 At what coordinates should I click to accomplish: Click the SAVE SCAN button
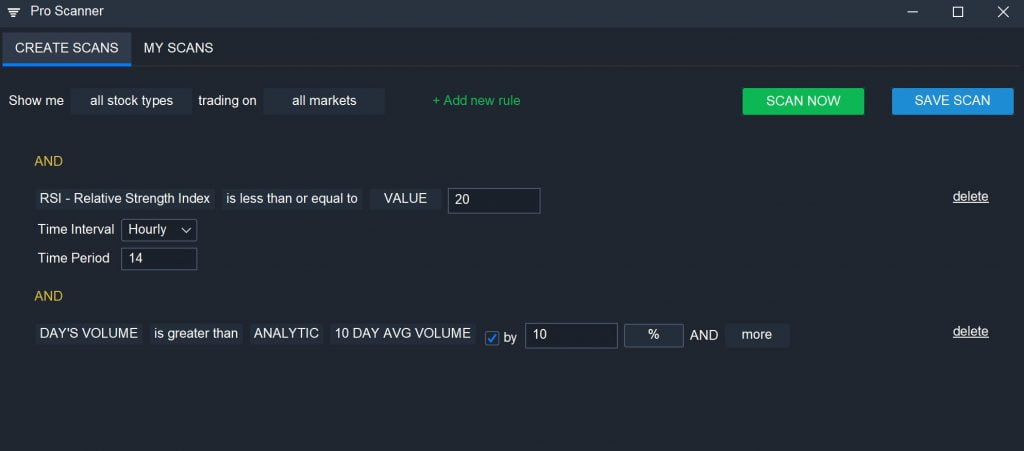(x=952, y=101)
